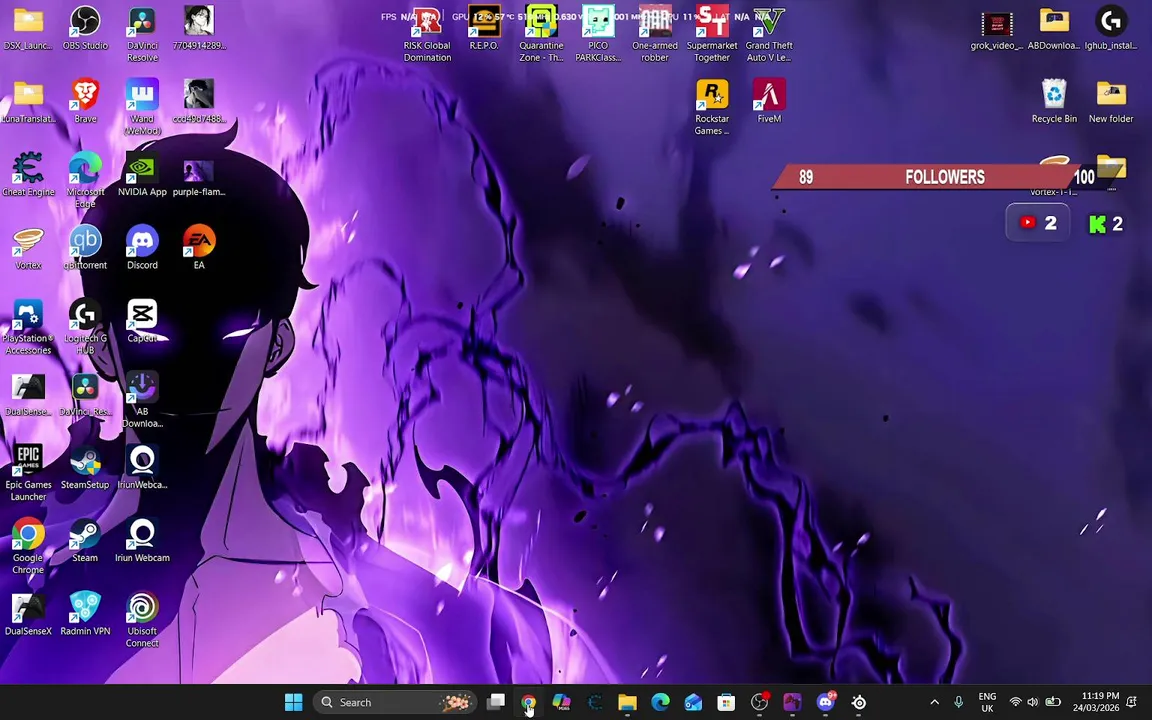1152x720 pixels.
Task: Open the DaVinci_Res... installer icon
Action: (85, 395)
